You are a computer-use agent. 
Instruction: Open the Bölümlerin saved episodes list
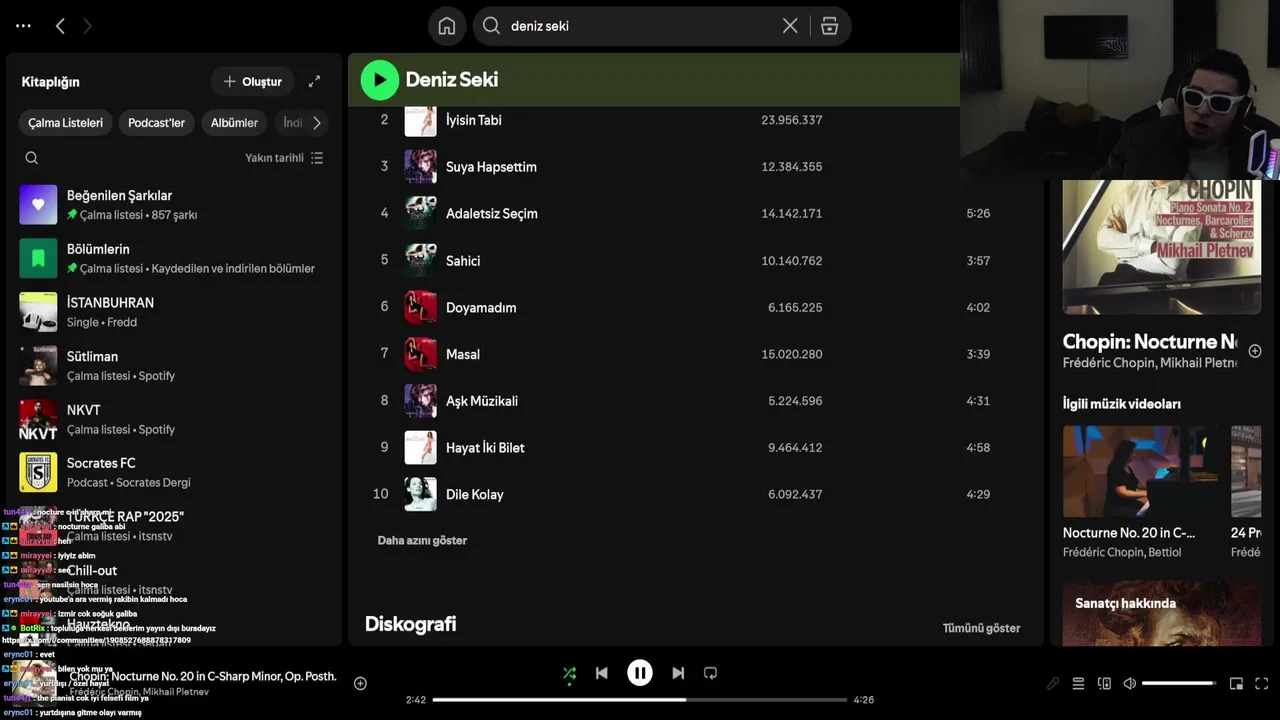click(174, 258)
